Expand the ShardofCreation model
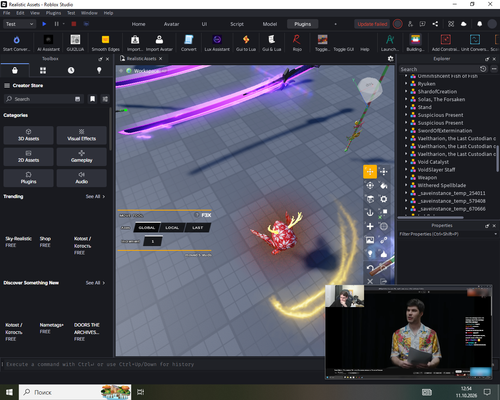Screen dimensions: 500x400 point(406,91)
